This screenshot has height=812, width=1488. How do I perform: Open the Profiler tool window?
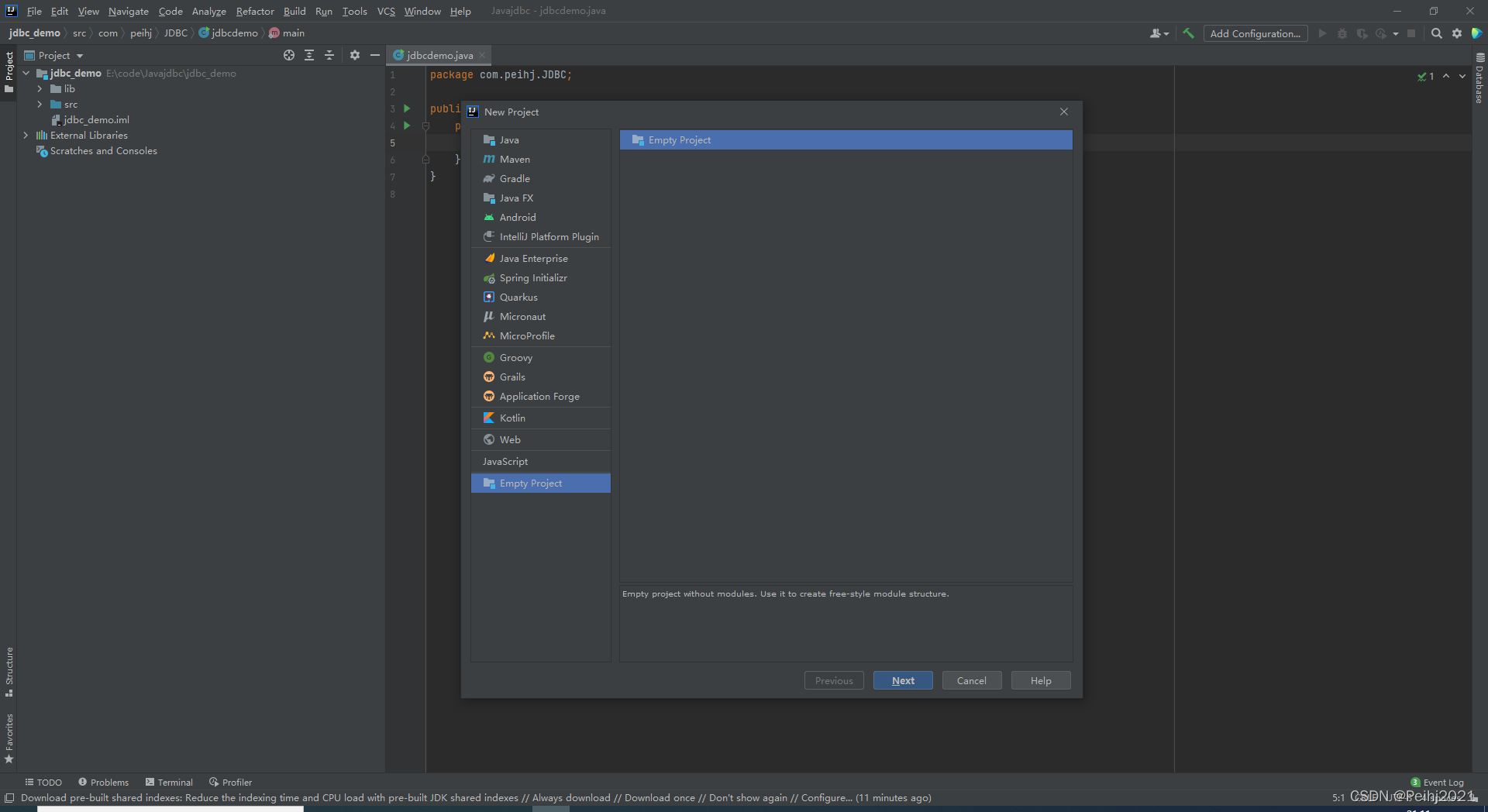pos(230,782)
